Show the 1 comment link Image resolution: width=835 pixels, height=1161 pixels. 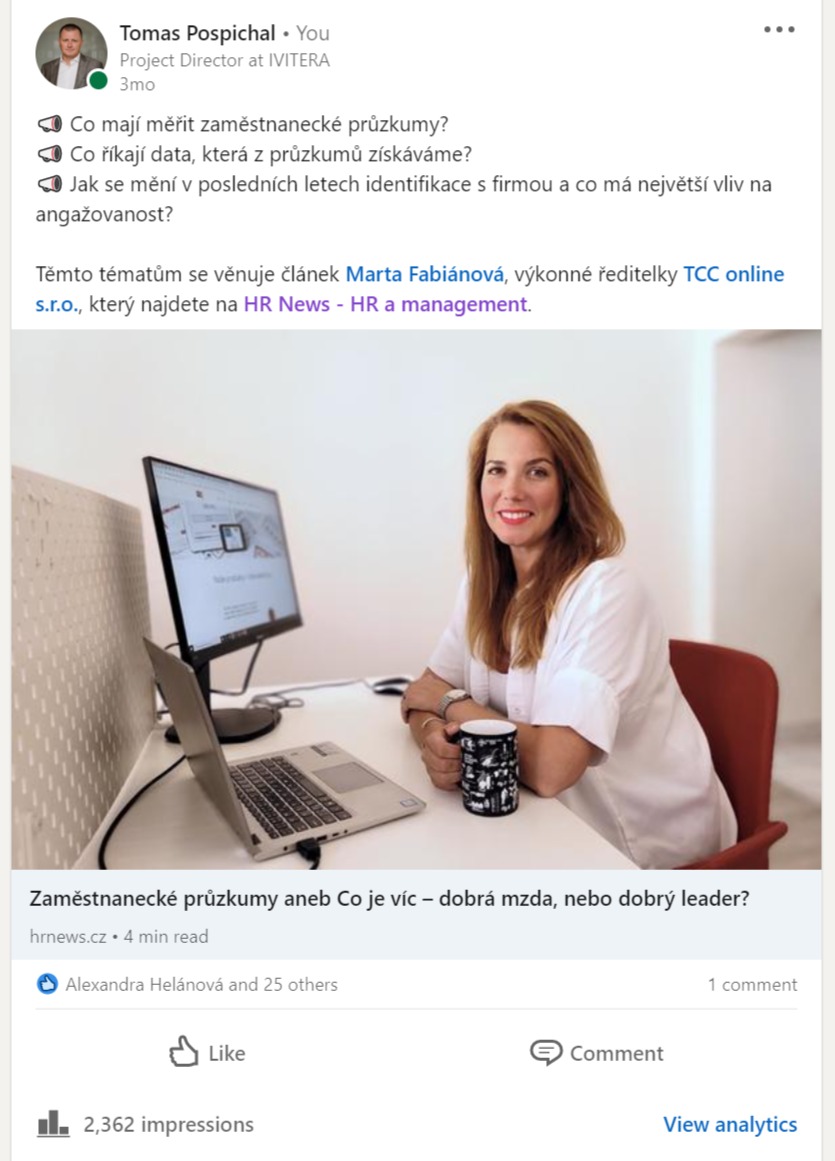pos(752,985)
